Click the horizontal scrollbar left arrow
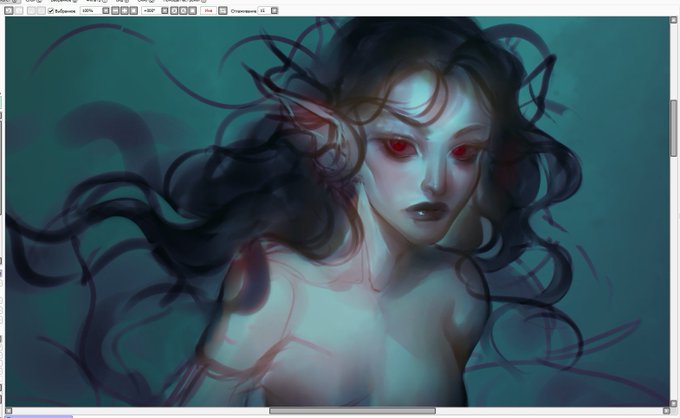Screen dimensions: 680x418 point(8,411)
